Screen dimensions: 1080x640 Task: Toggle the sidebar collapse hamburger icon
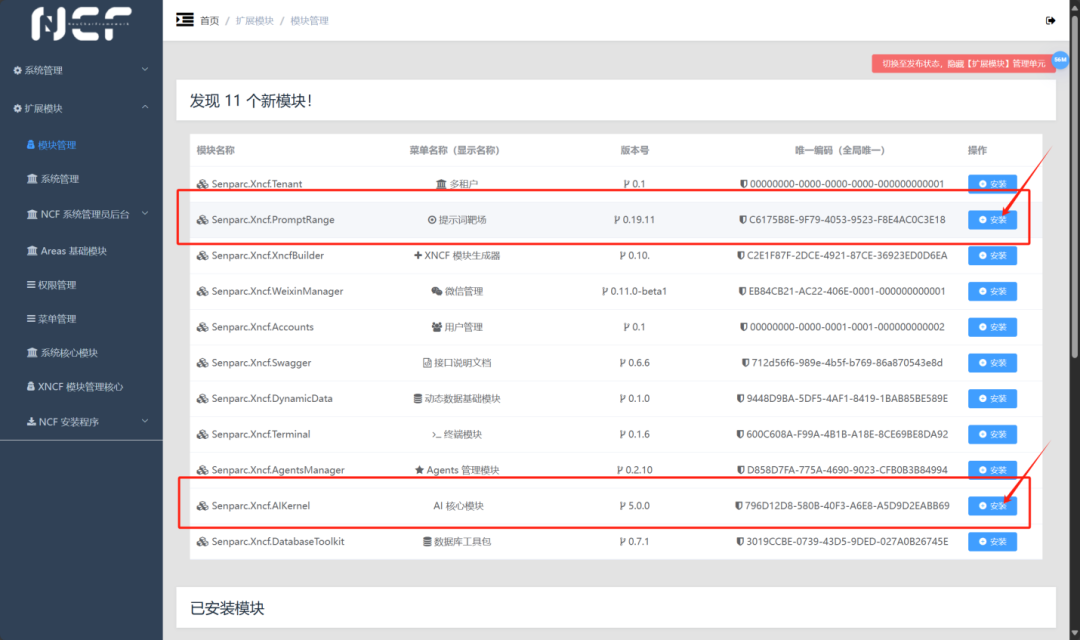(x=185, y=20)
